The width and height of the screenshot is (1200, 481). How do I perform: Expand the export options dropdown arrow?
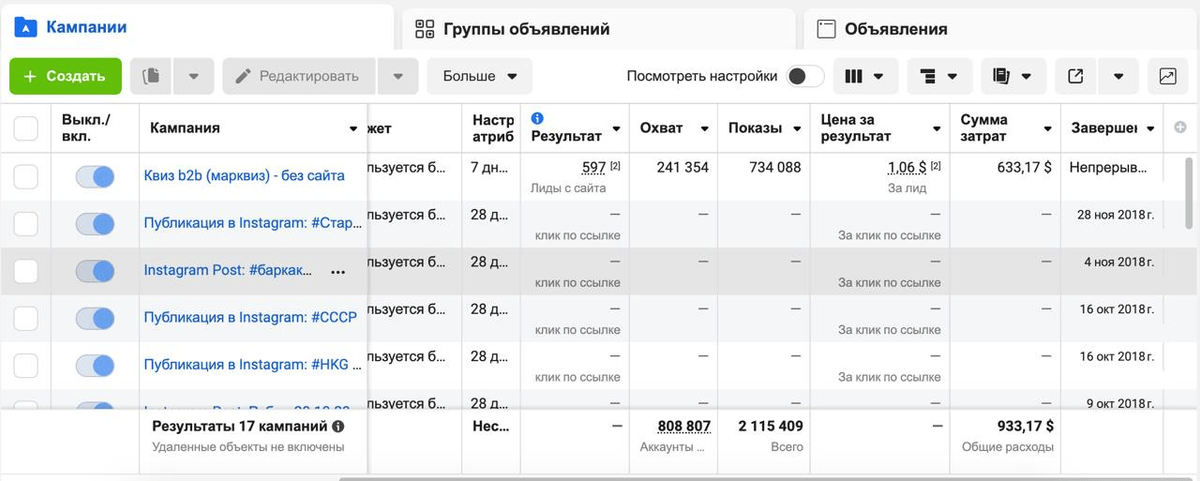[1119, 76]
